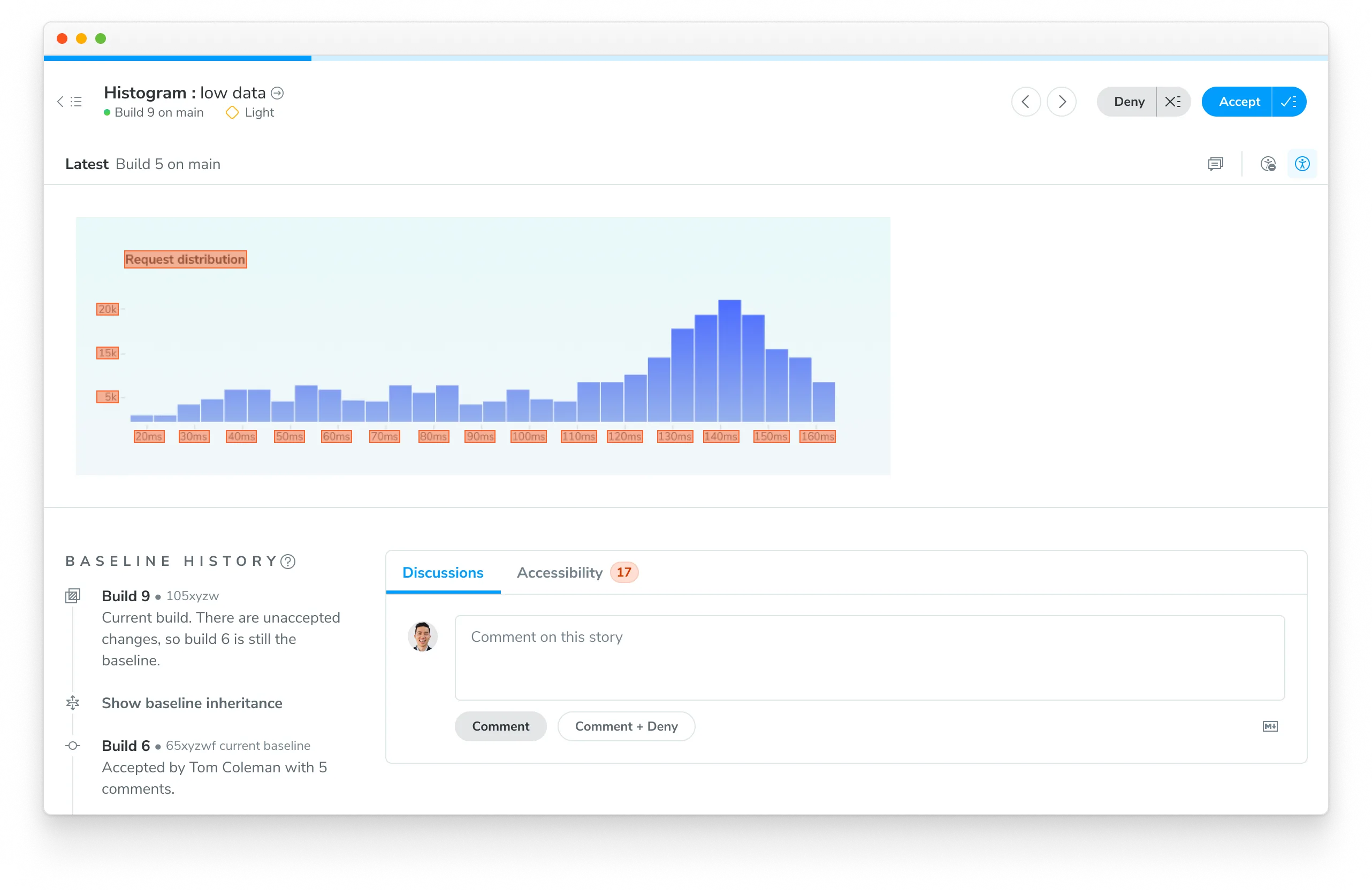Navigate to the previous snapshot arrow

[x=1026, y=102]
